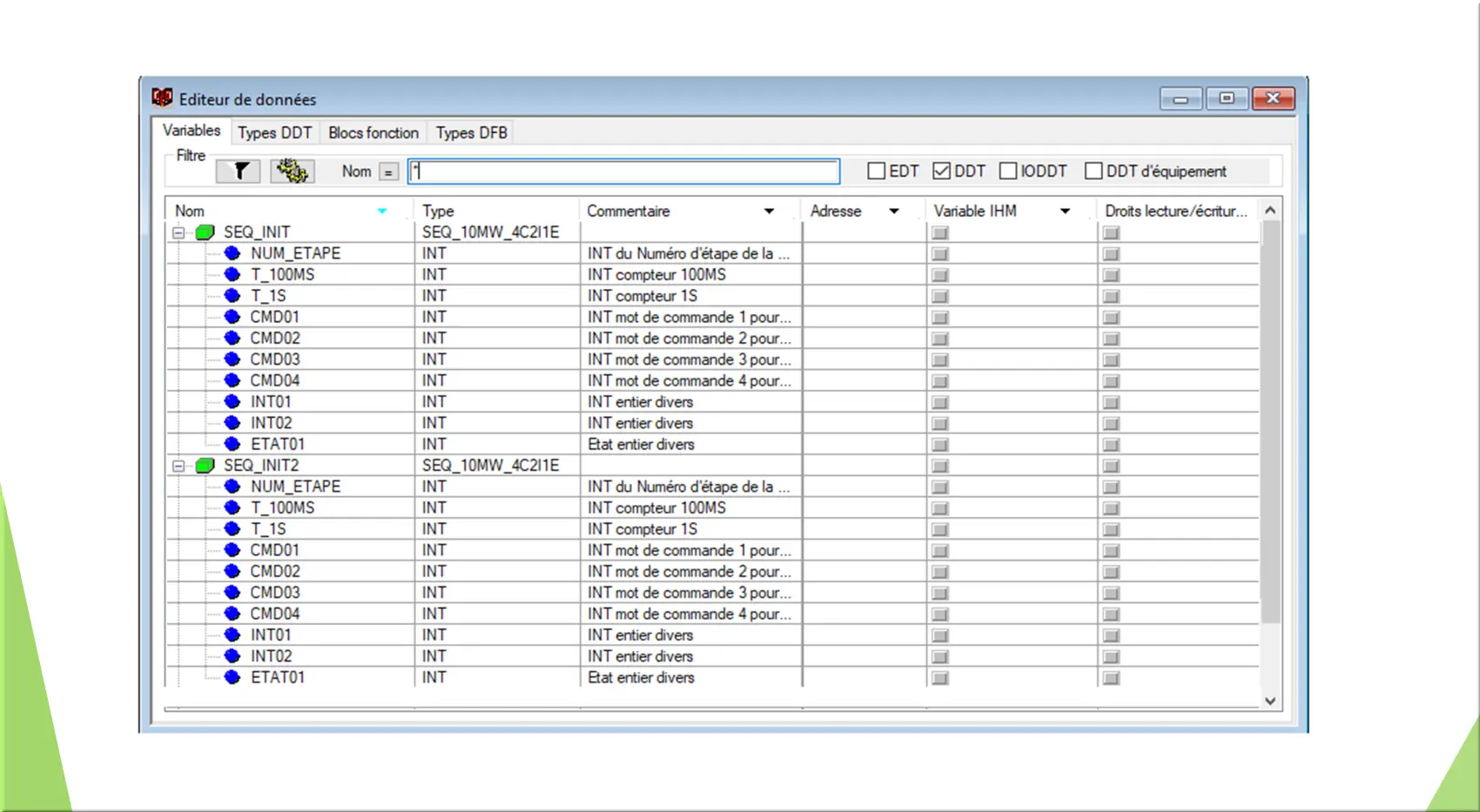Click the blue icon of INT02 under SEQ_INIT2
The image size is (1480, 812).
click(x=232, y=656)
